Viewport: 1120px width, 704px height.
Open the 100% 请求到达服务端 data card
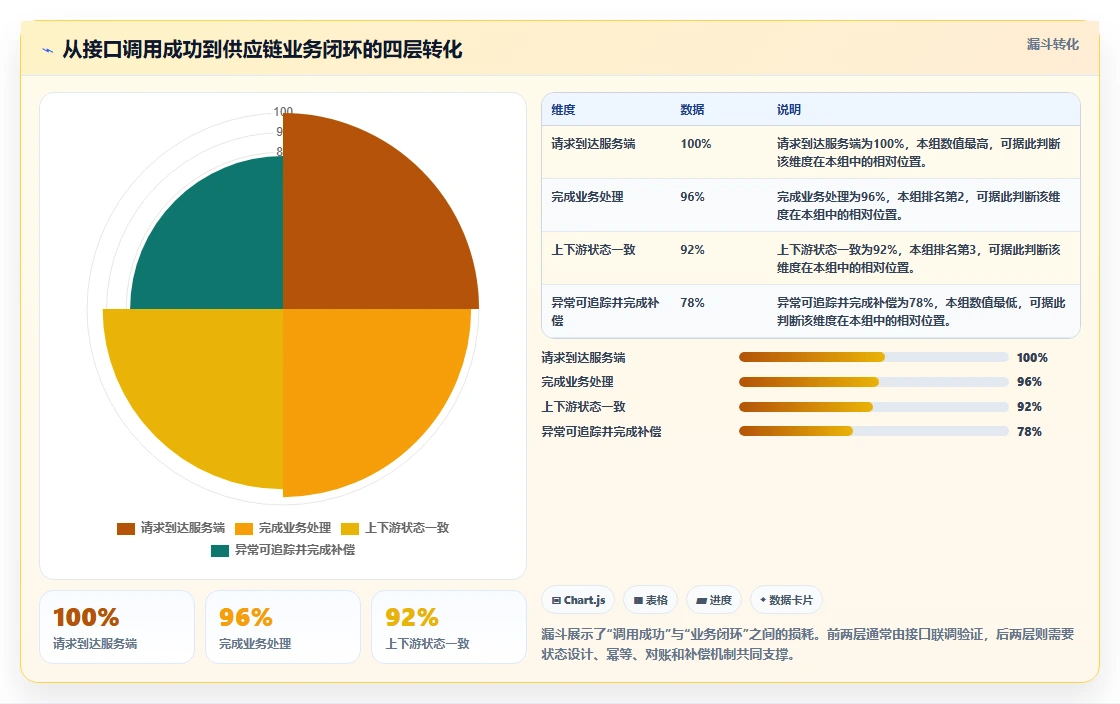(x=117, y=627)
